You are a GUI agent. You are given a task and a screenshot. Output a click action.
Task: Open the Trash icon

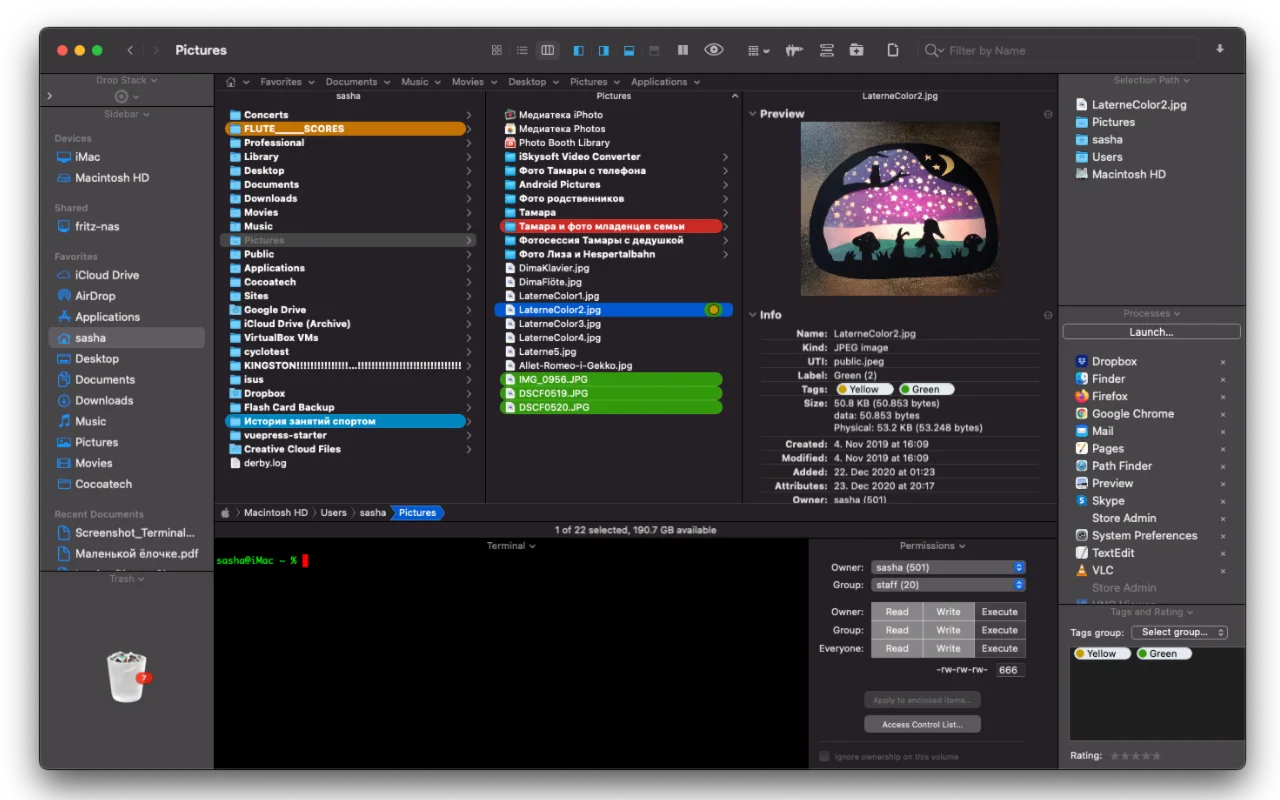click(x=127, y=677)
